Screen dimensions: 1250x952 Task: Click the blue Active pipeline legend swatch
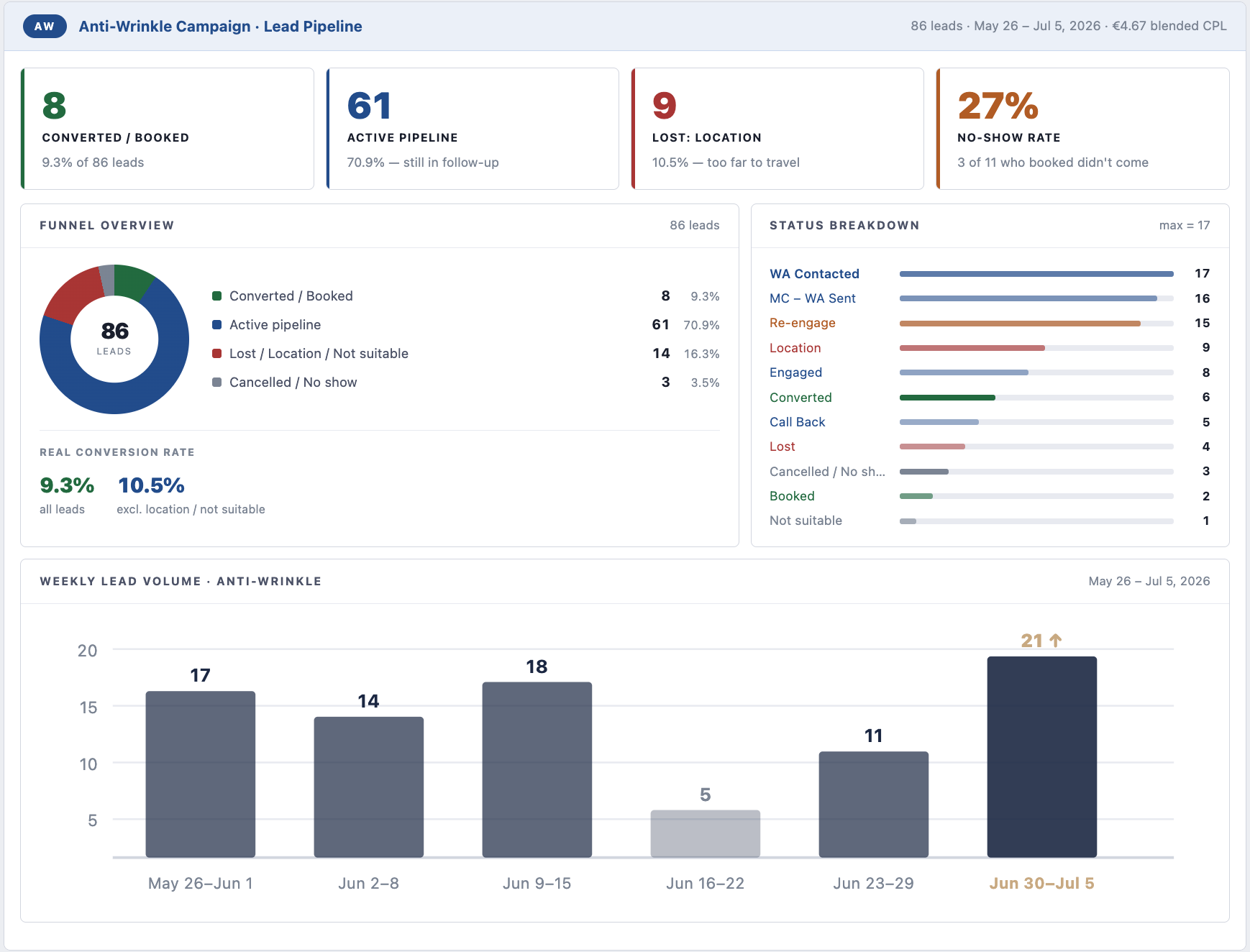pyautogui.click(x=216, y=325)
